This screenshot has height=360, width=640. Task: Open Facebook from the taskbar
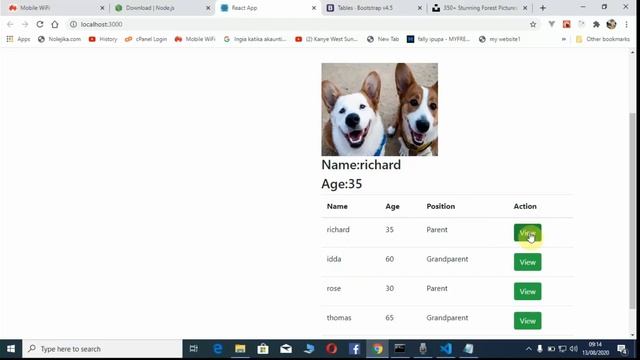pos(354,349)
